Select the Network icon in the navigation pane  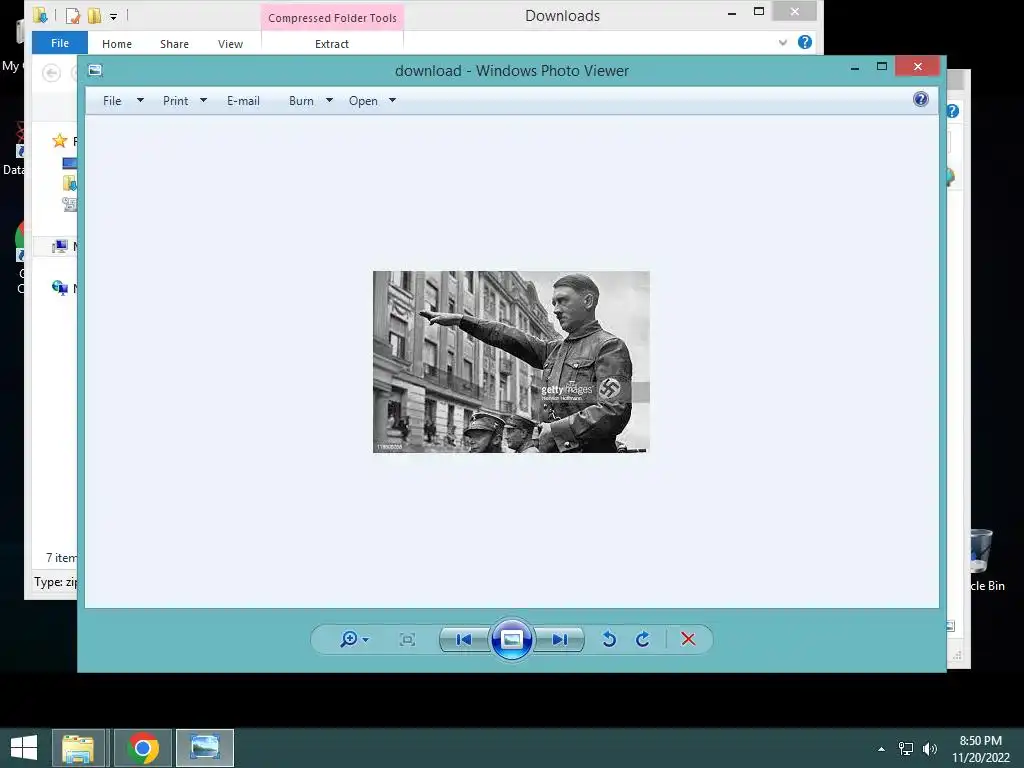[59, 287]
